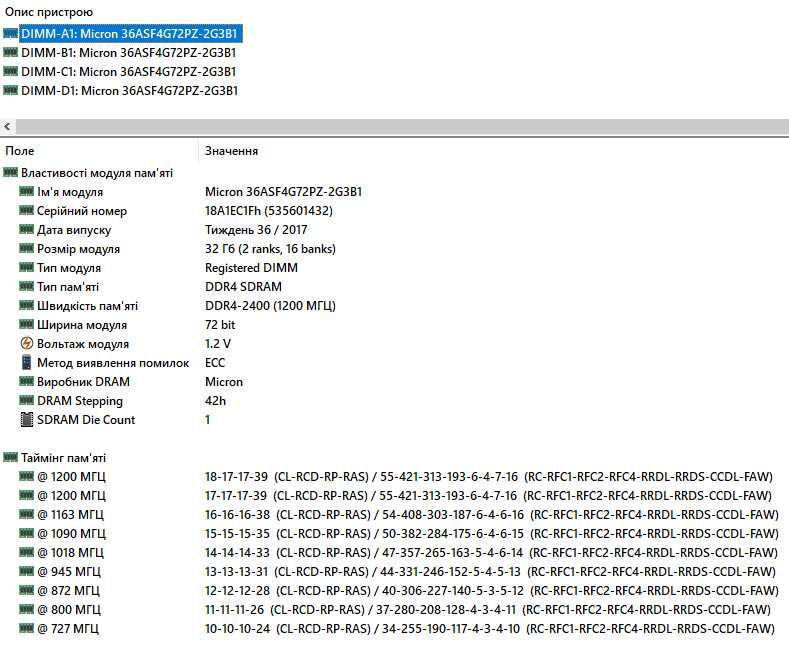This screenshot has width=789, height=648.
Task: Click the icon next to 'Розмір модуля'
Action: [x=27, y=249]
